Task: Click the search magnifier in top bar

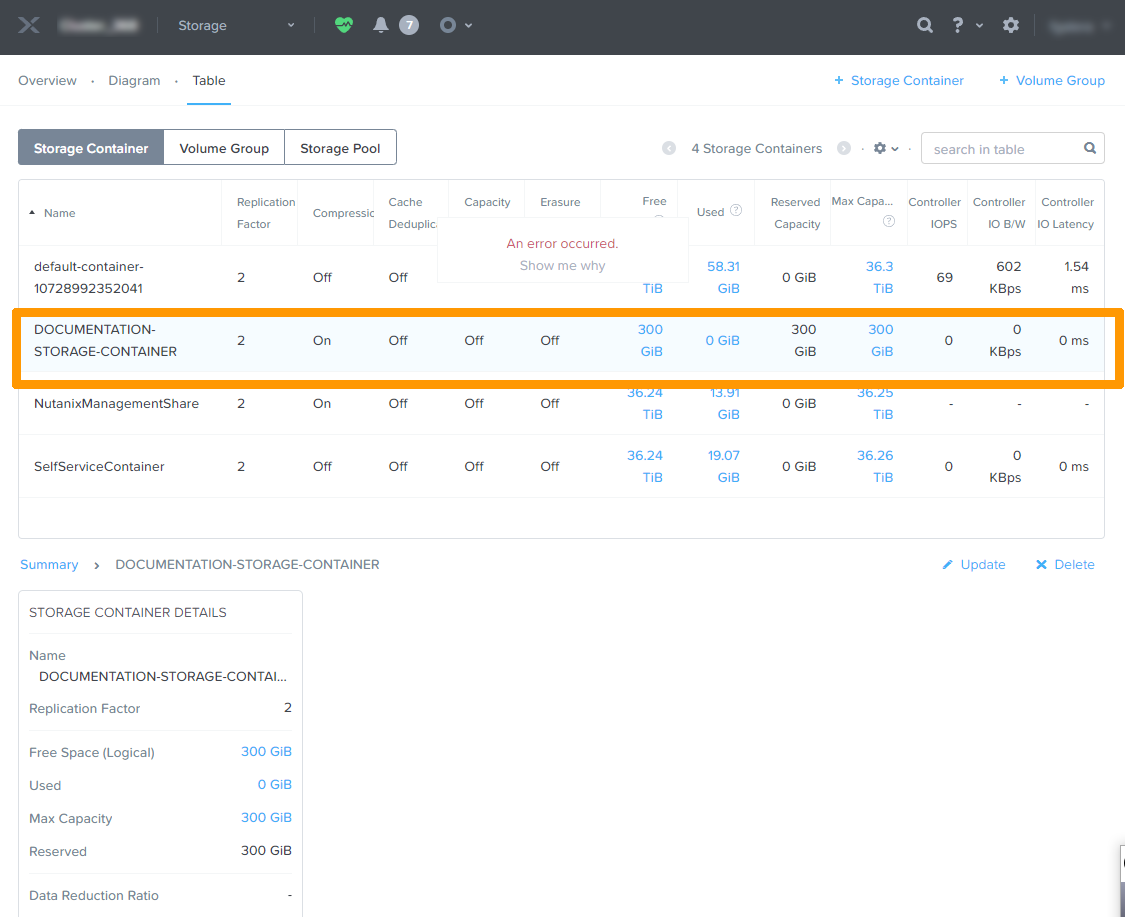Action: (x=925, y=26)
